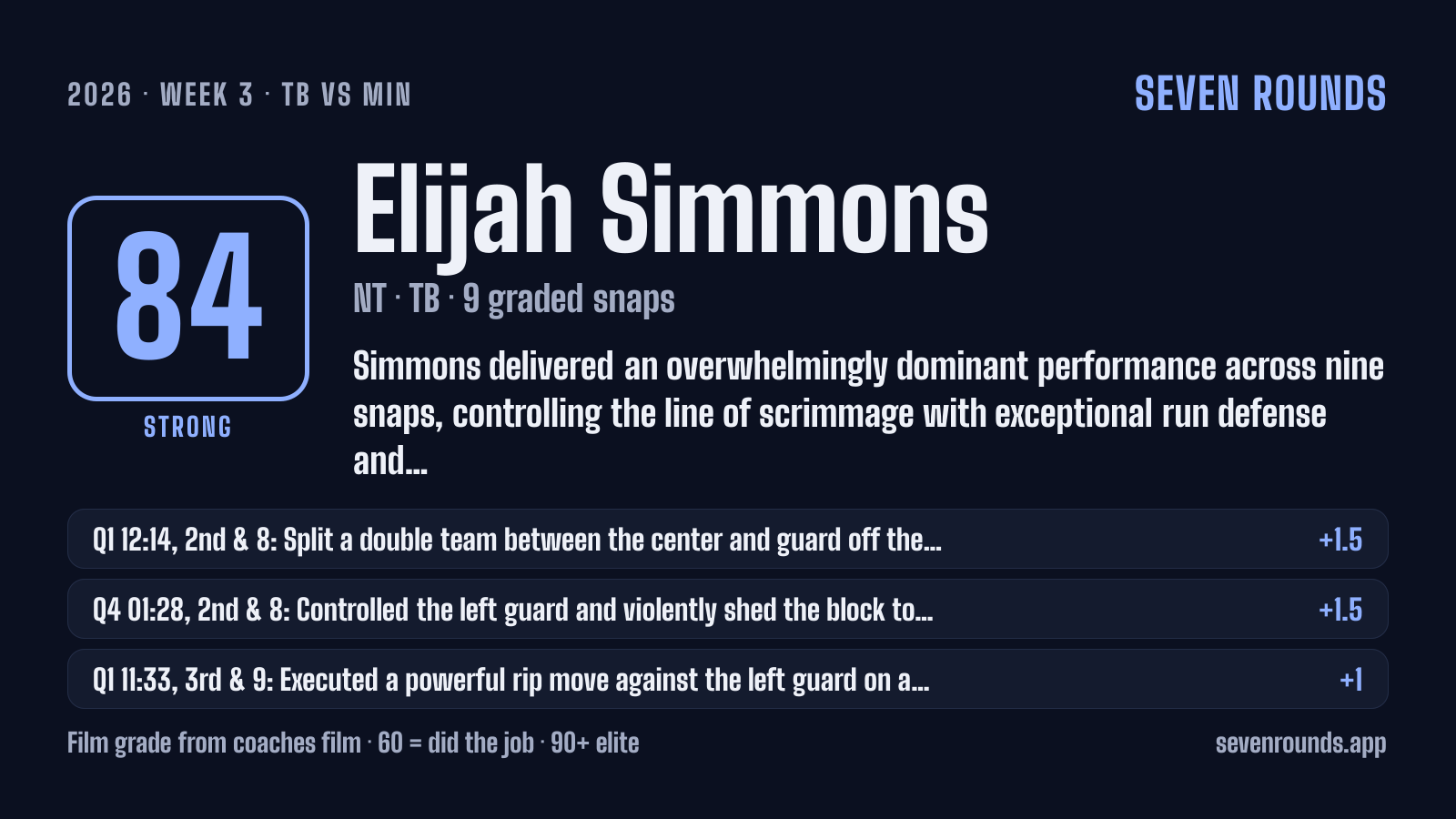This screenshot has height=819, width=1456.
Task: Click the +1.5 score on the Q1 12:14 row
Action: [x=1340, y=540]
